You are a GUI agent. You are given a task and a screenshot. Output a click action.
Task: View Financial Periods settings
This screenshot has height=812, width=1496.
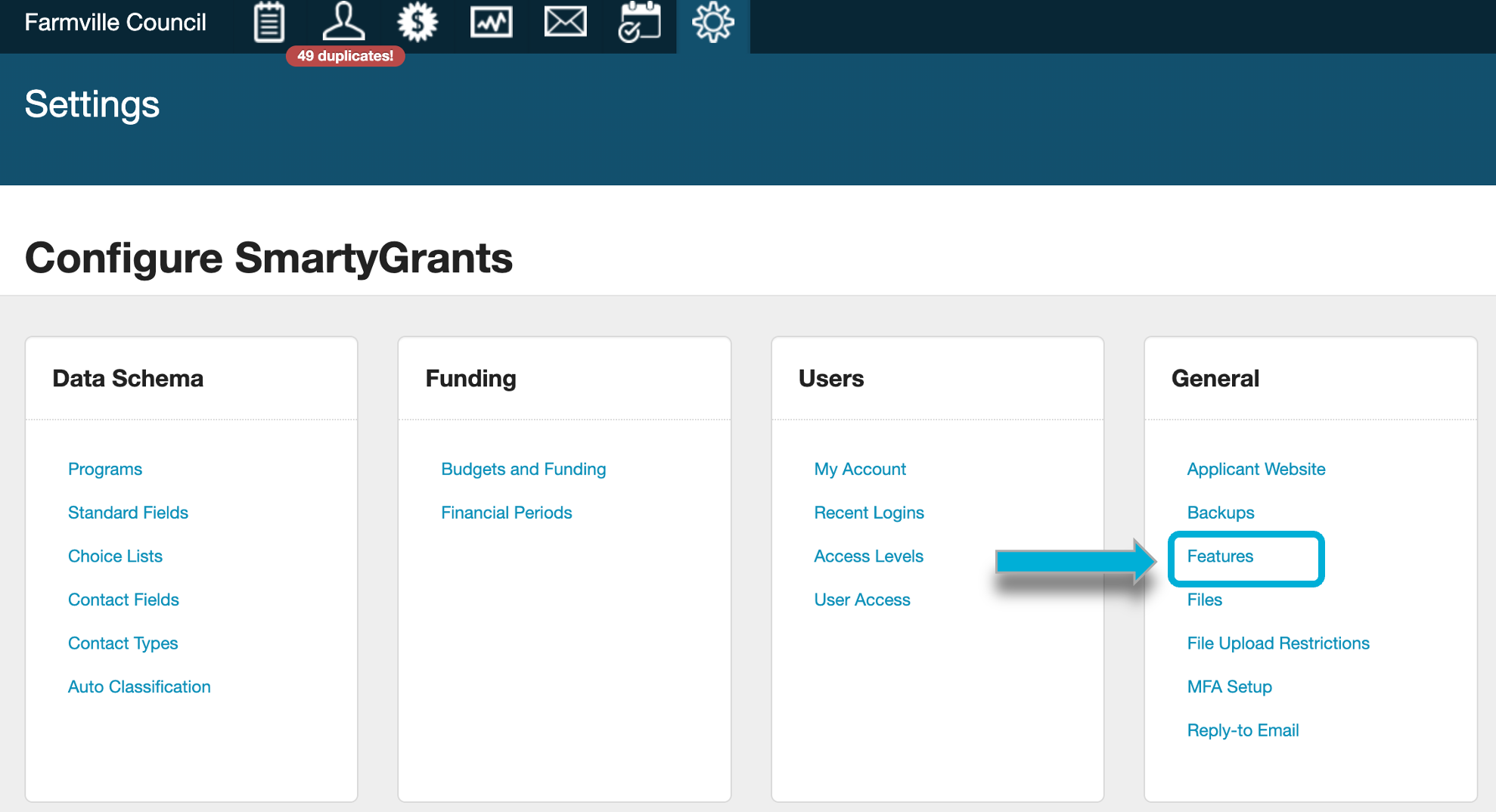(506, 513)
